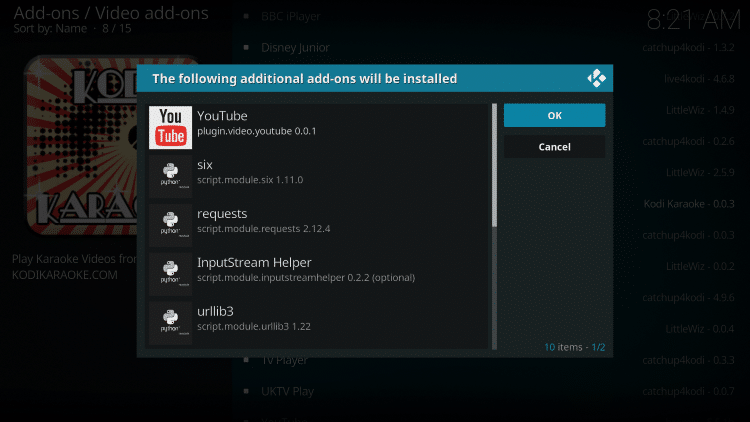Select Disney Junior in background list
Viewport: 750px width, 422px height.
tap(295, 47)
